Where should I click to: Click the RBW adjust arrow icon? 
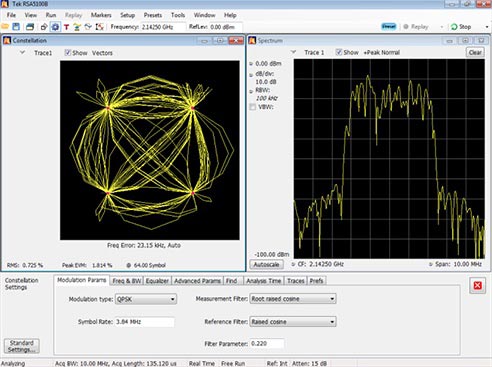coord(251,91)
